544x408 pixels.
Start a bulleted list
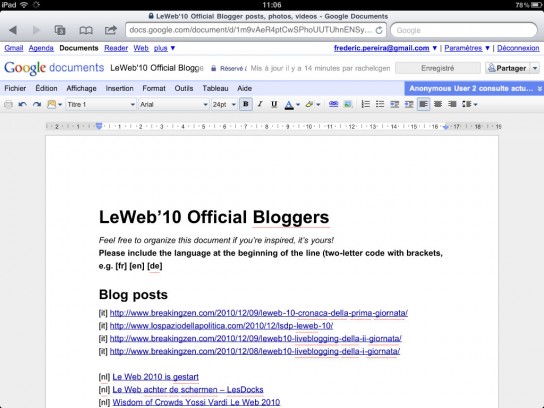tap(380, 104)
